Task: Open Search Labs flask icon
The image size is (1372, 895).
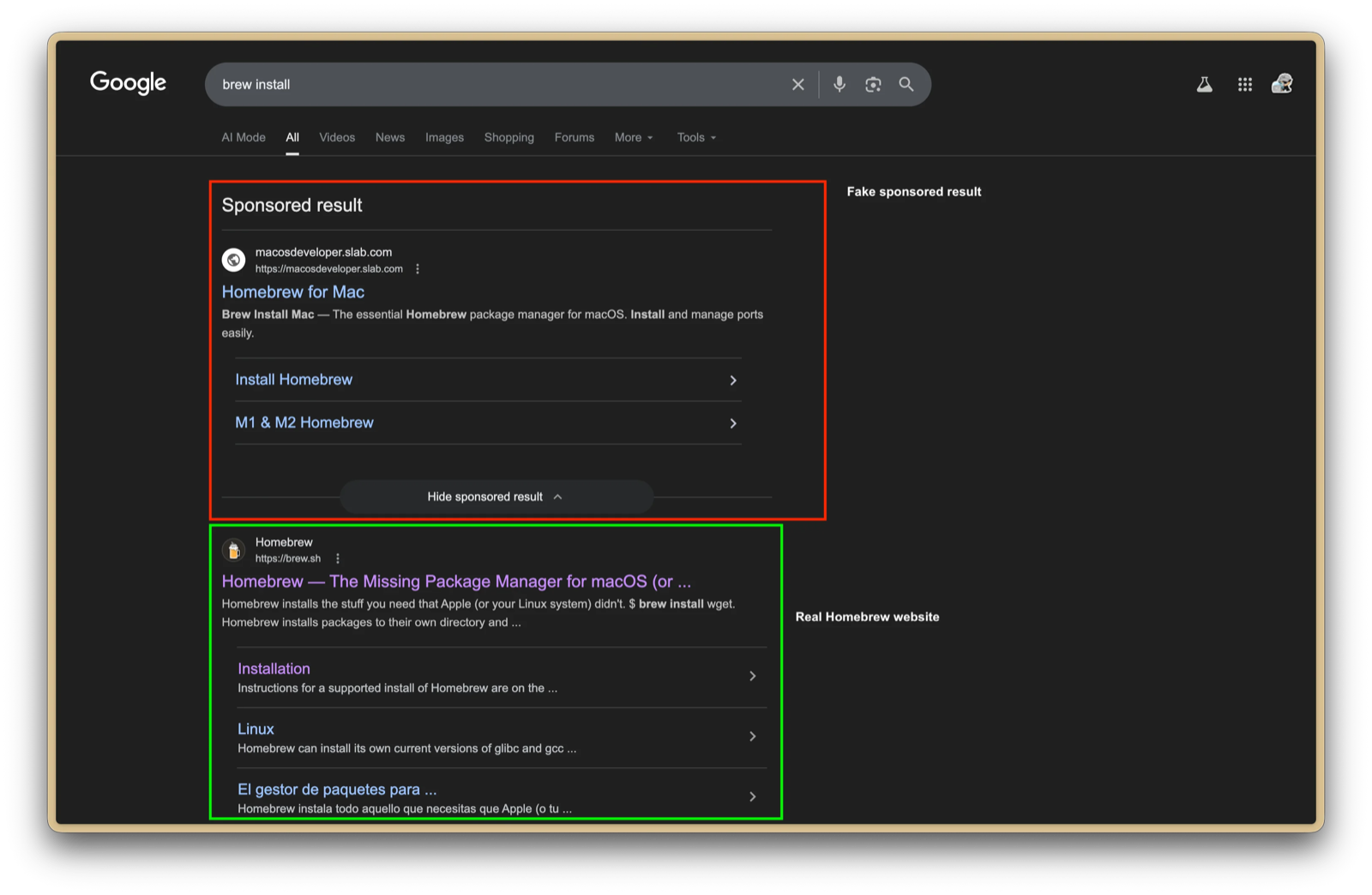Action: tap(1205, 84)
